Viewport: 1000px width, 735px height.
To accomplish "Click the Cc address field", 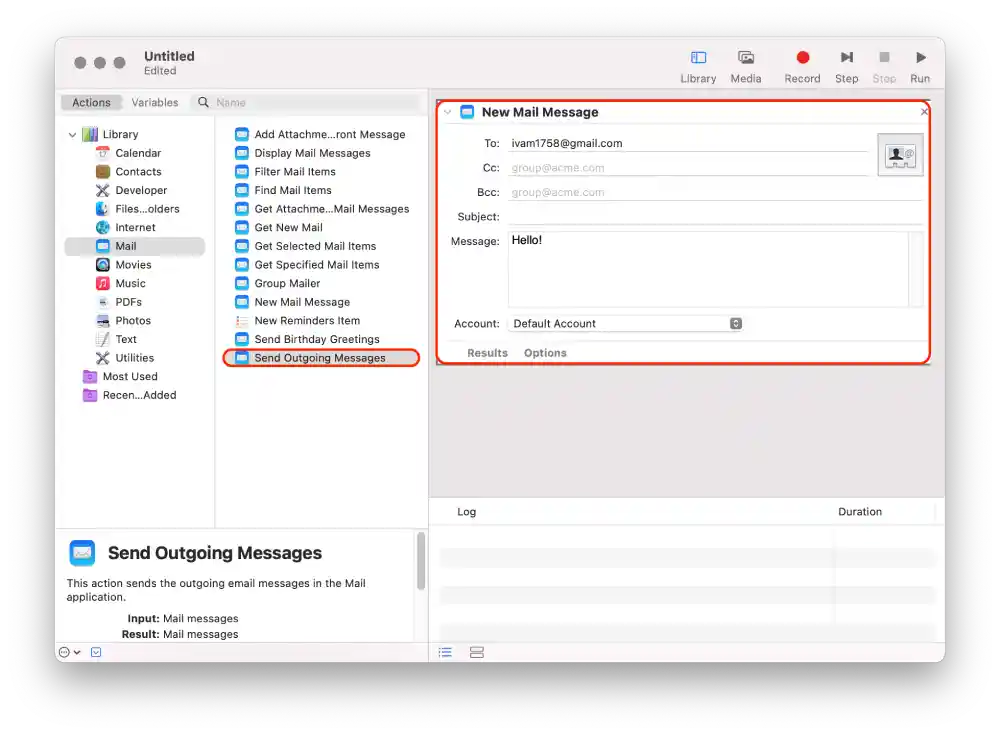I will [689, 168].
